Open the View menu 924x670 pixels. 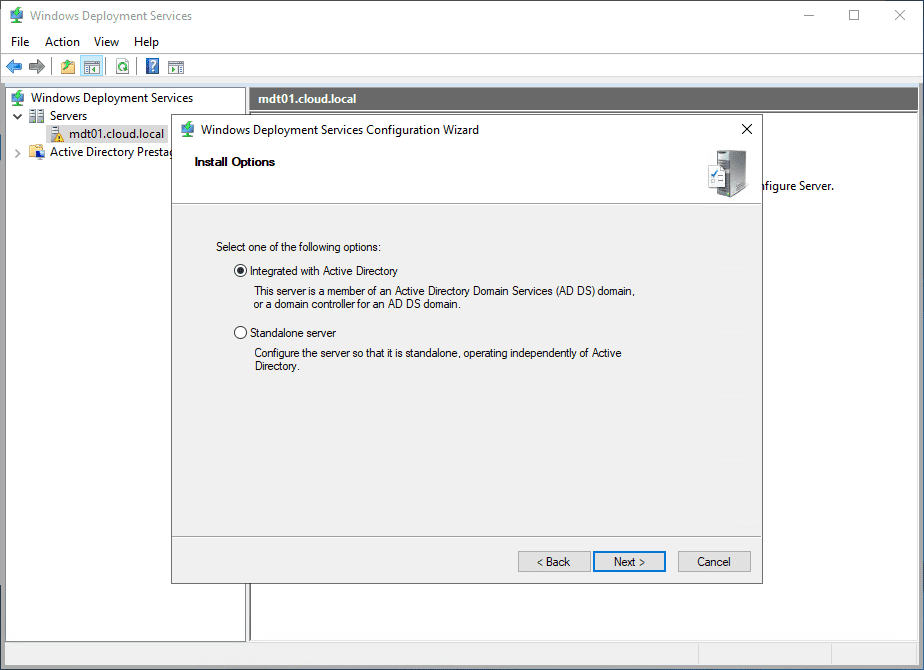[107, 42]
